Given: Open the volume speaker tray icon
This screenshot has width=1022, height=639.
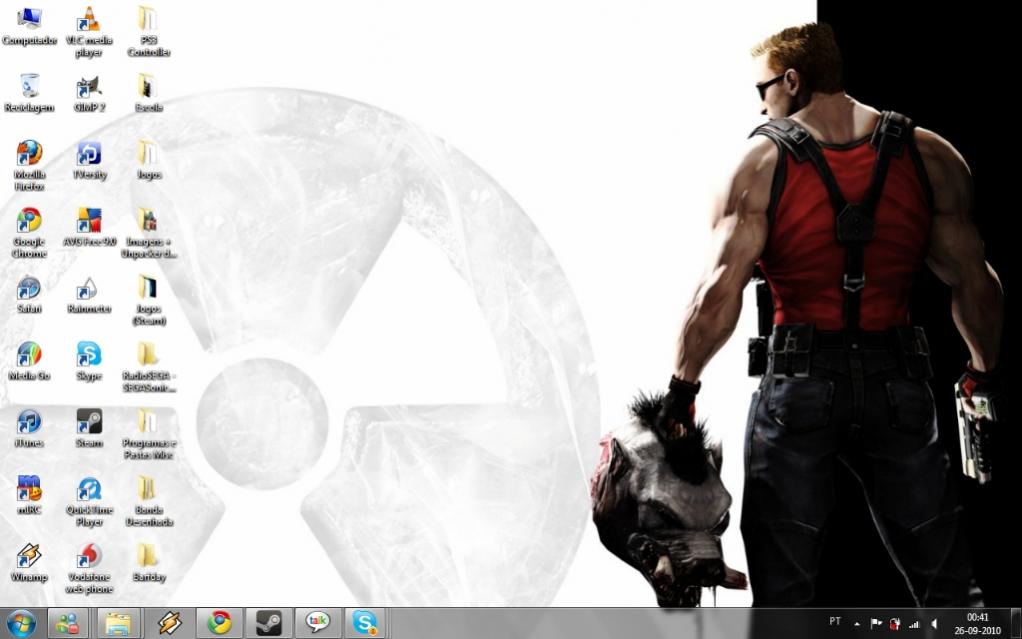Looking at the screenshot, I should click(933, 624).
